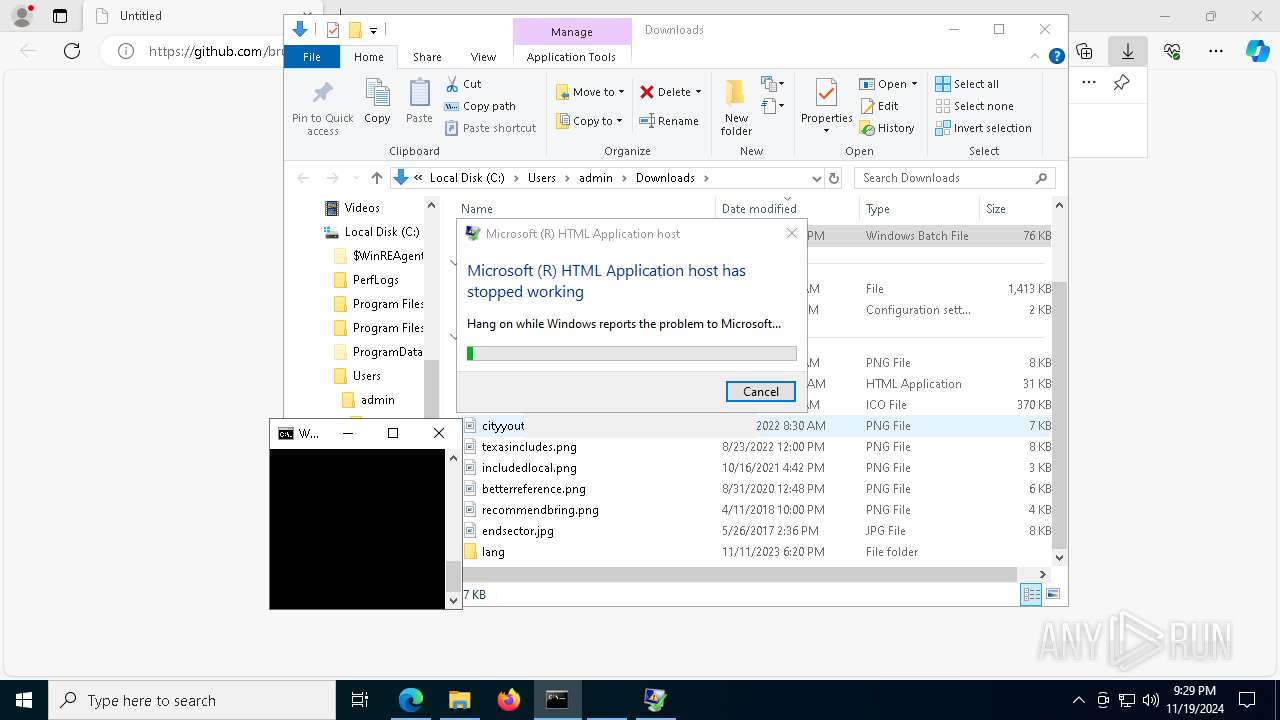
Task: Sort by Size column header
Action: coord(1015,209)
